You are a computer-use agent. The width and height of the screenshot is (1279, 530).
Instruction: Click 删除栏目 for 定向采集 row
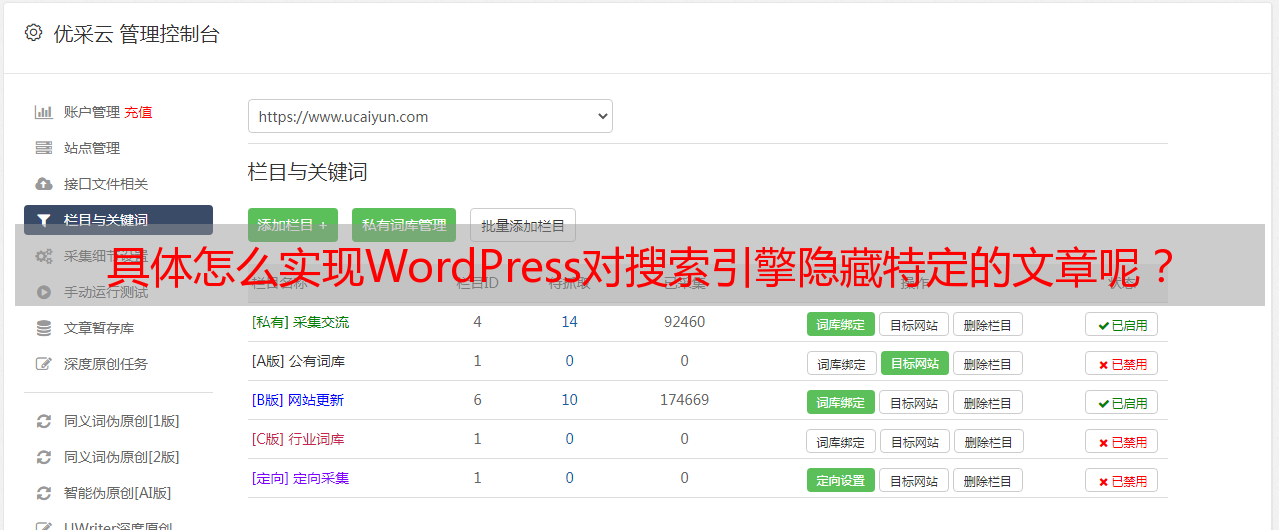pos(988,480)
